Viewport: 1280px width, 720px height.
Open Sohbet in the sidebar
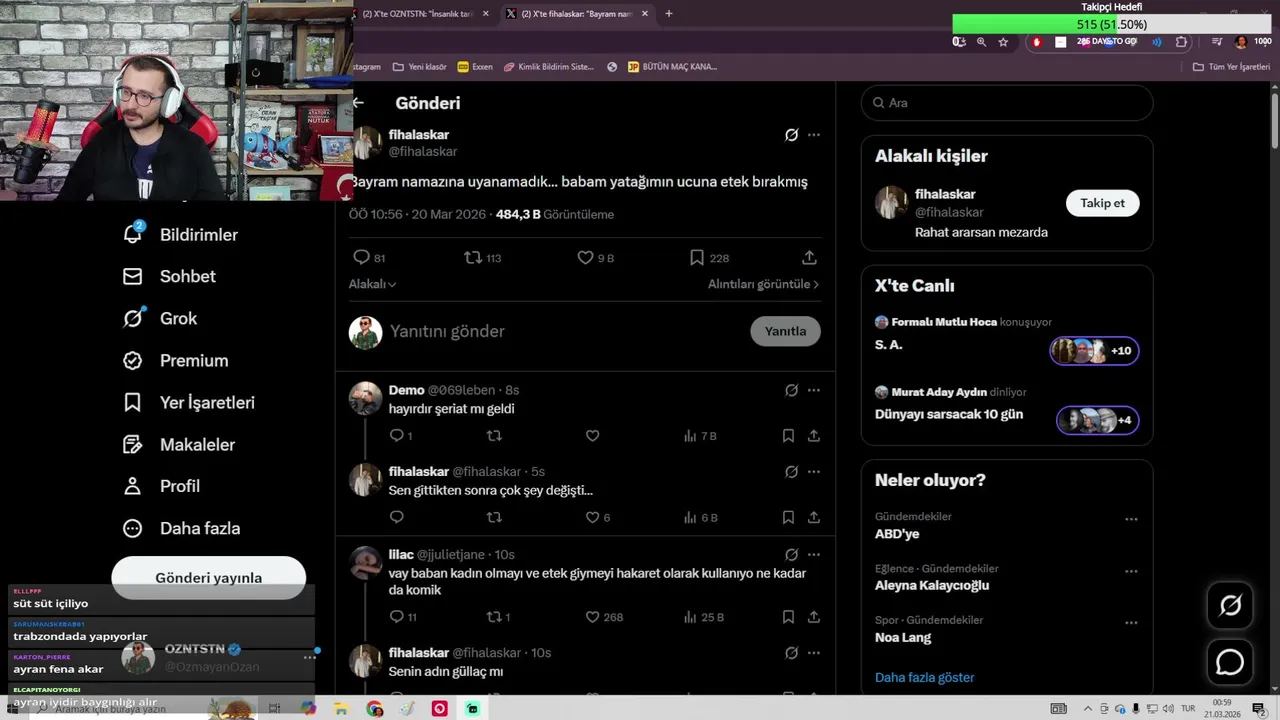coord(169,276)
